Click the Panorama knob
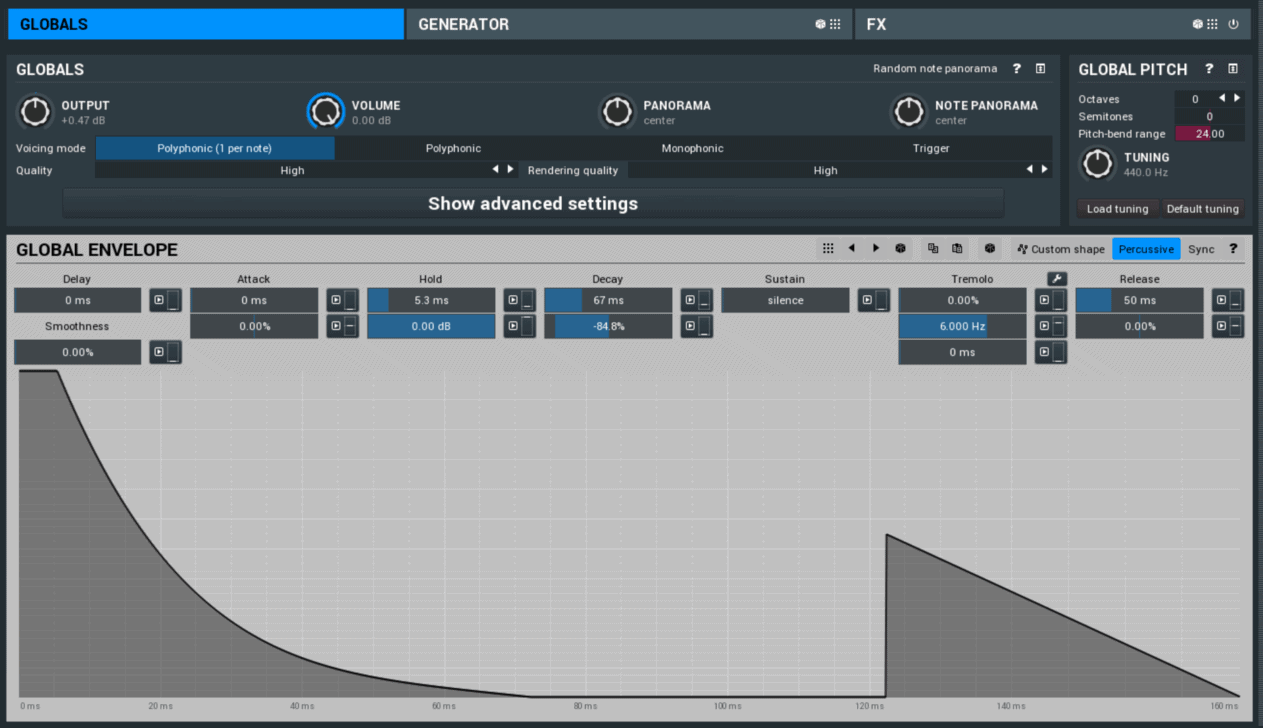 coord(618,112)
